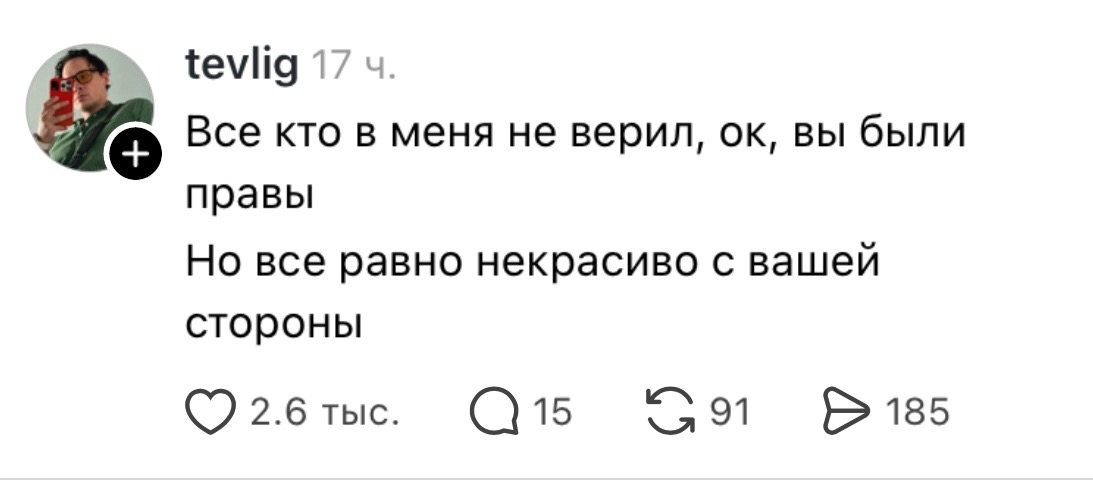
Task: Click the word "стороны" in the post
Action: pos(274,325)
